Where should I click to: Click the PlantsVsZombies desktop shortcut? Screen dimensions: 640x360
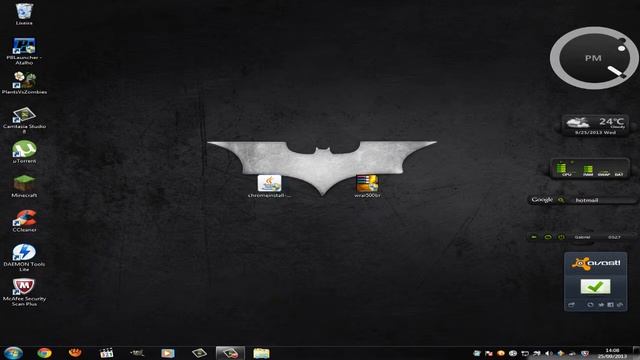[24, 83]
